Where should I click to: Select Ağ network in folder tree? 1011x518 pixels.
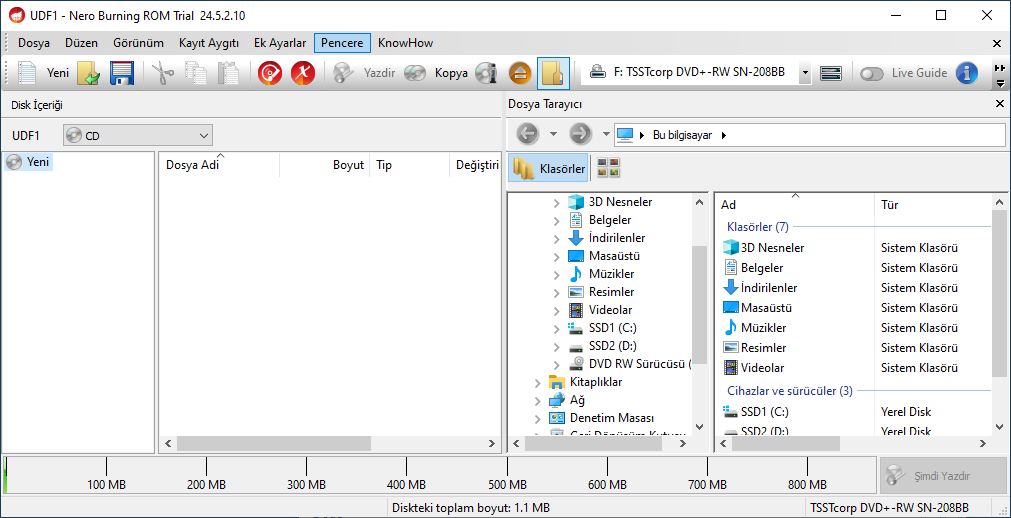tap(567, 400)
